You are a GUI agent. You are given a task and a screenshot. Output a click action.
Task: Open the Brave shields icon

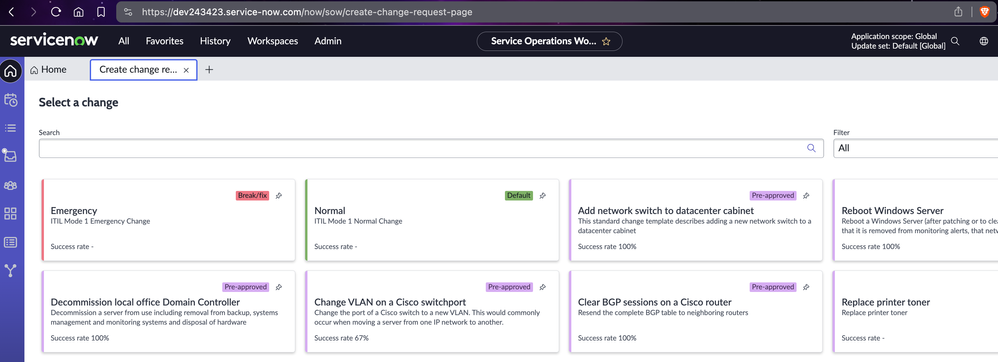click(984, 11)
